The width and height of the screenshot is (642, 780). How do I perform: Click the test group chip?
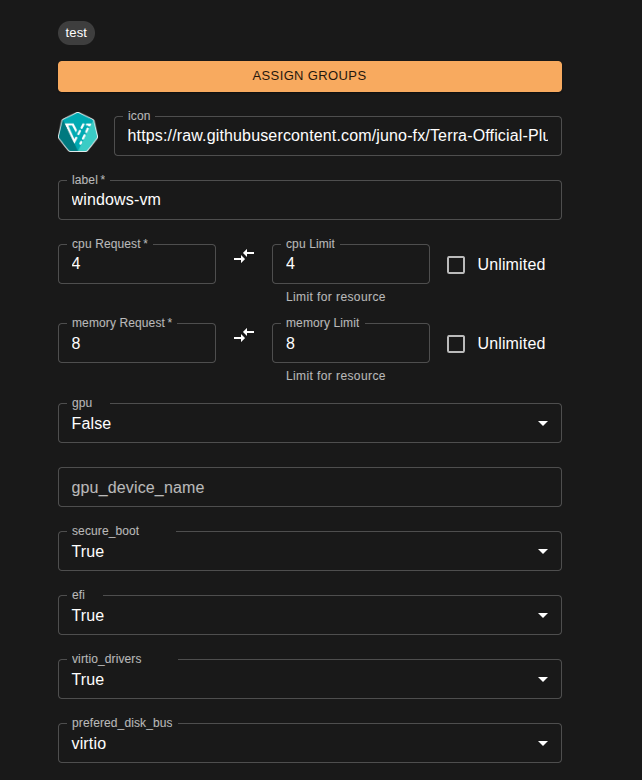(76, 33)
